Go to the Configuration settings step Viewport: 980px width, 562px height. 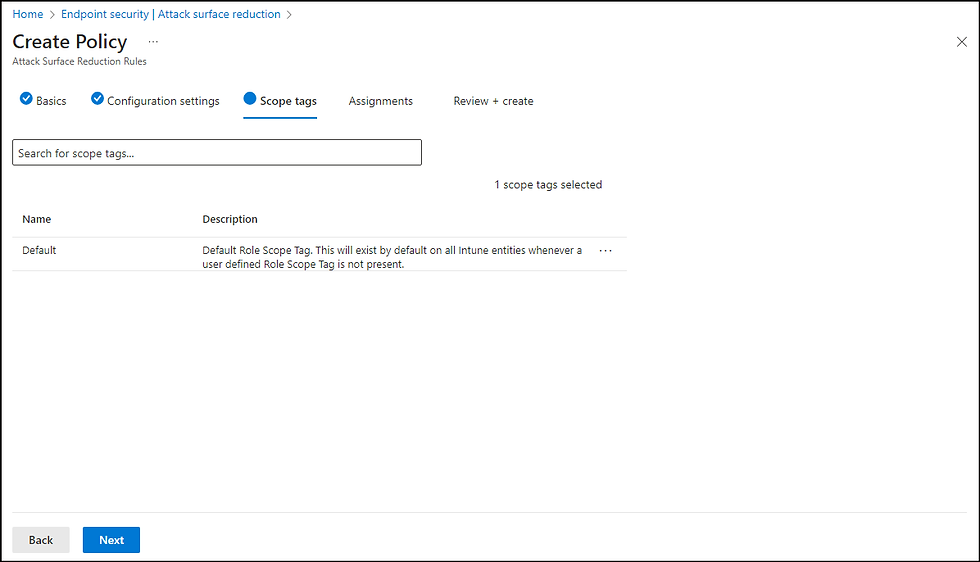pyautogui.click(x=155, y=100)
